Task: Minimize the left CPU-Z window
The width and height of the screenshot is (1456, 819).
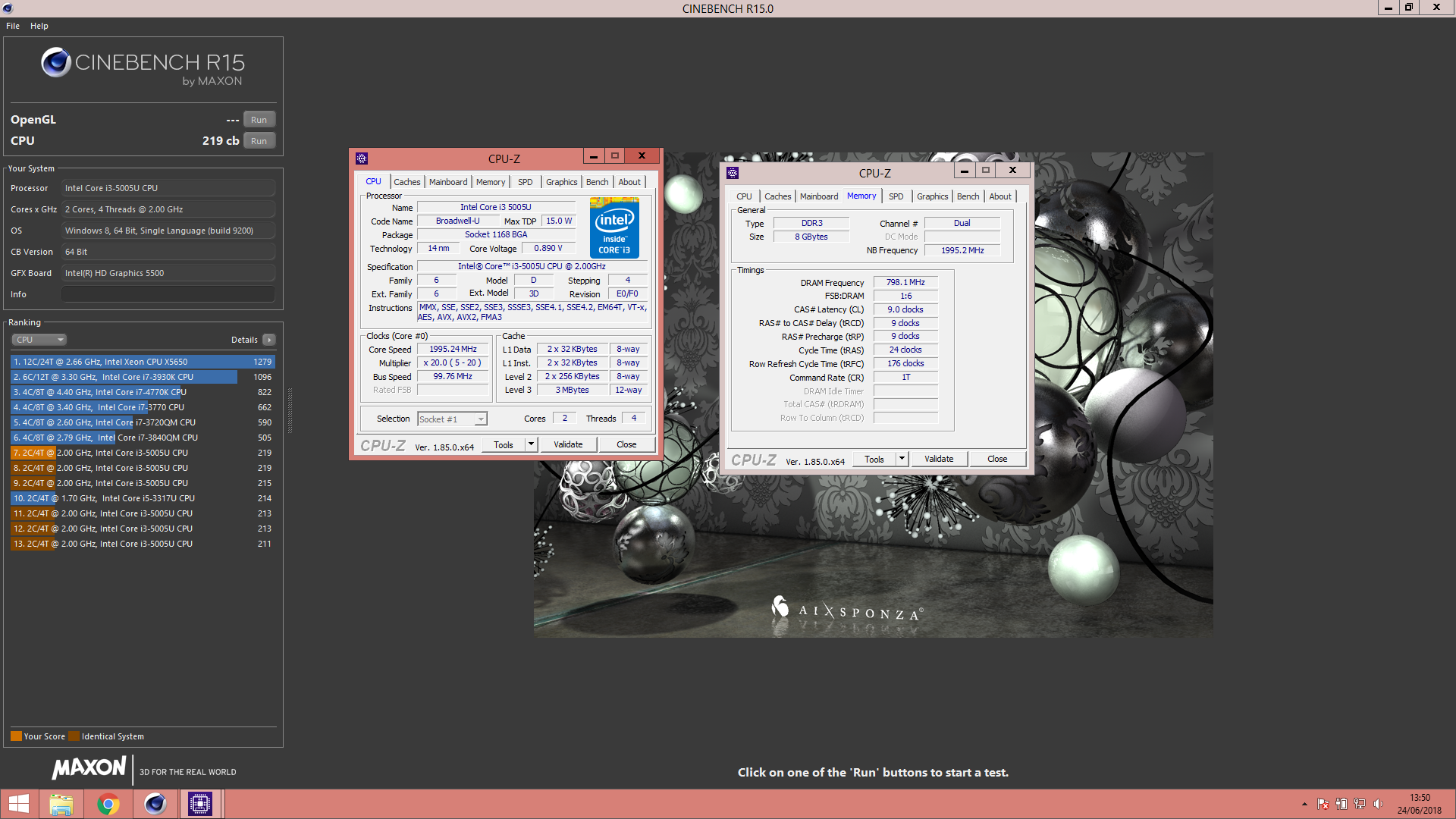Action: [x=594, y=156]
